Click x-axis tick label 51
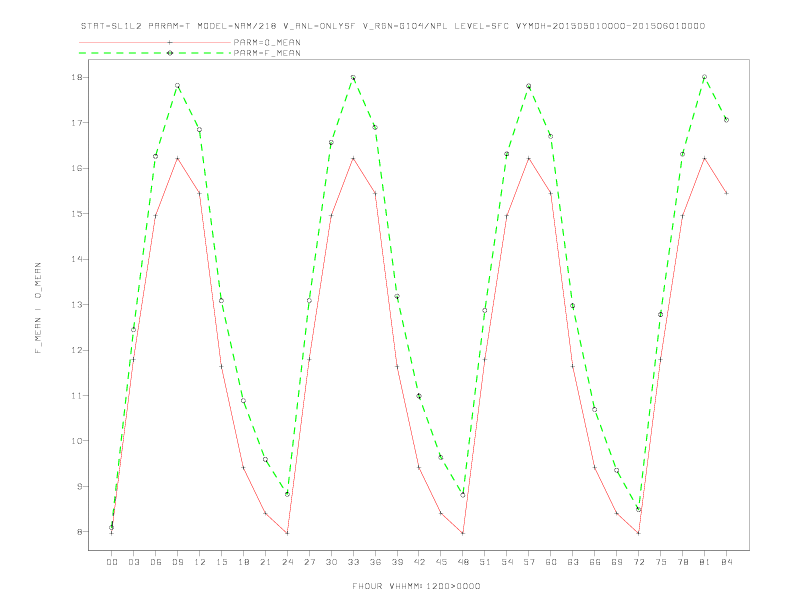This screenshot has height=612, width=792. [x=485, y=562]
